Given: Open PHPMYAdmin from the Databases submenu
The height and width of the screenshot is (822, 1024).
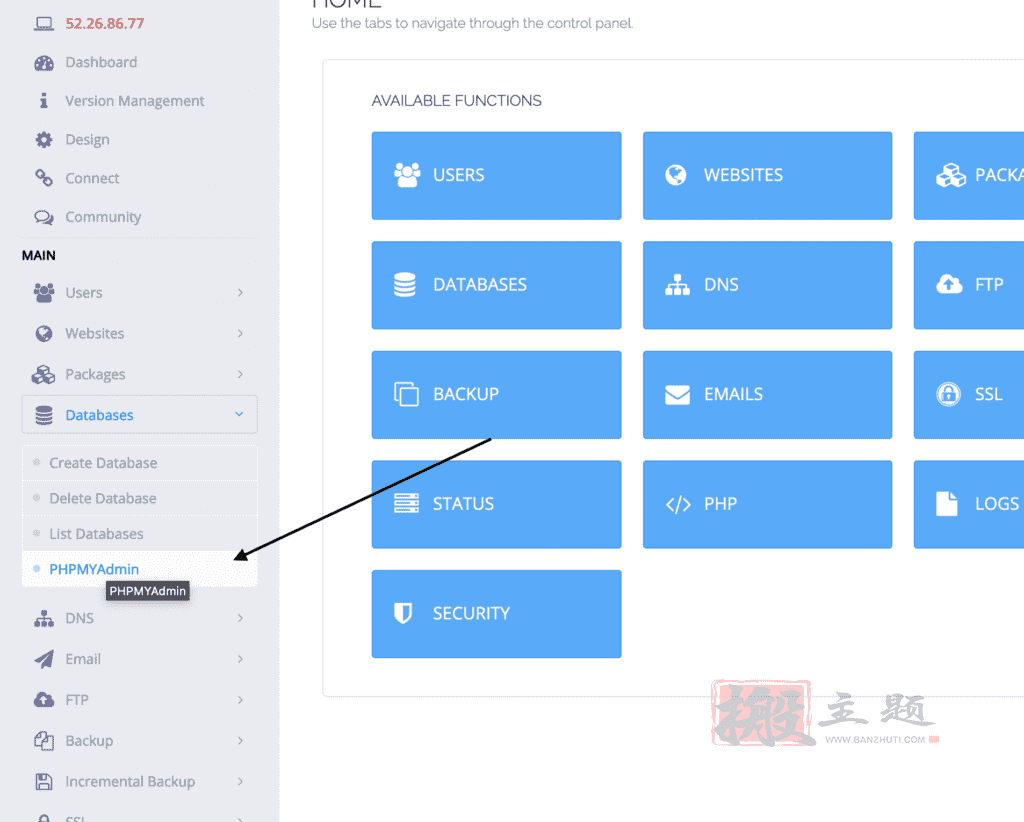Looking at the screenshot, I should [x=140, y=569].
